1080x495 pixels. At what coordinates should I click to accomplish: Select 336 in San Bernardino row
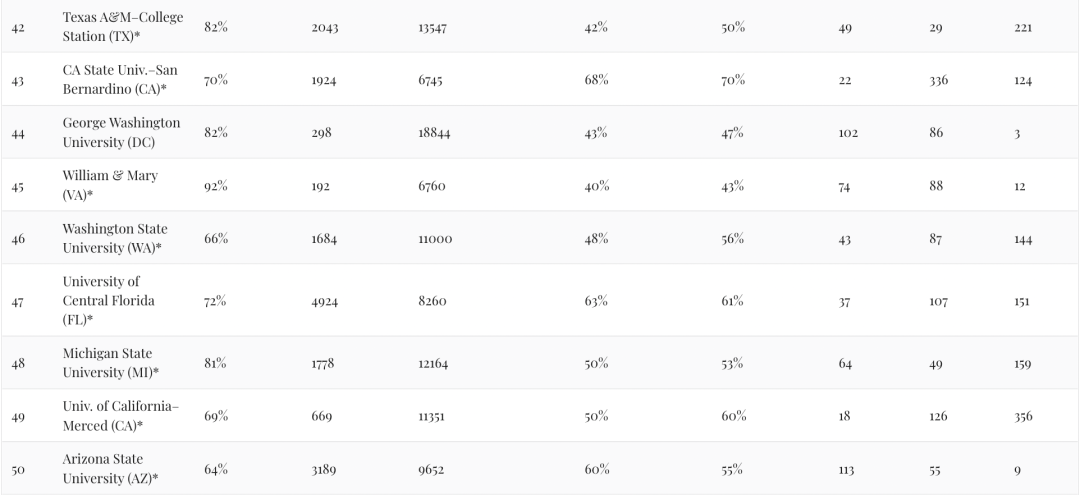[936, 80]
